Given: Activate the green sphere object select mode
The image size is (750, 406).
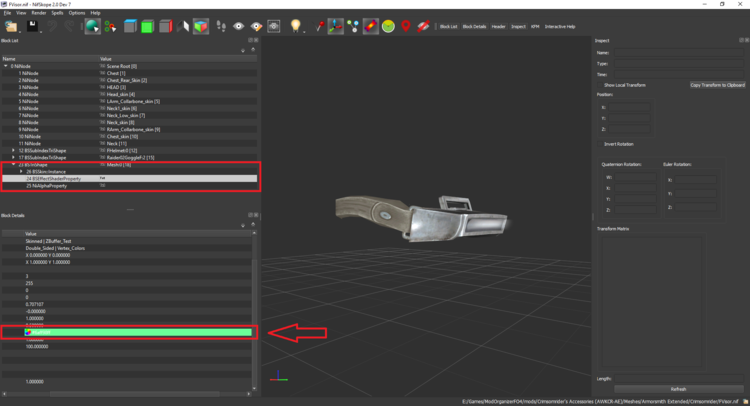Looking at the screenshot, I should [x=92, y=26].
